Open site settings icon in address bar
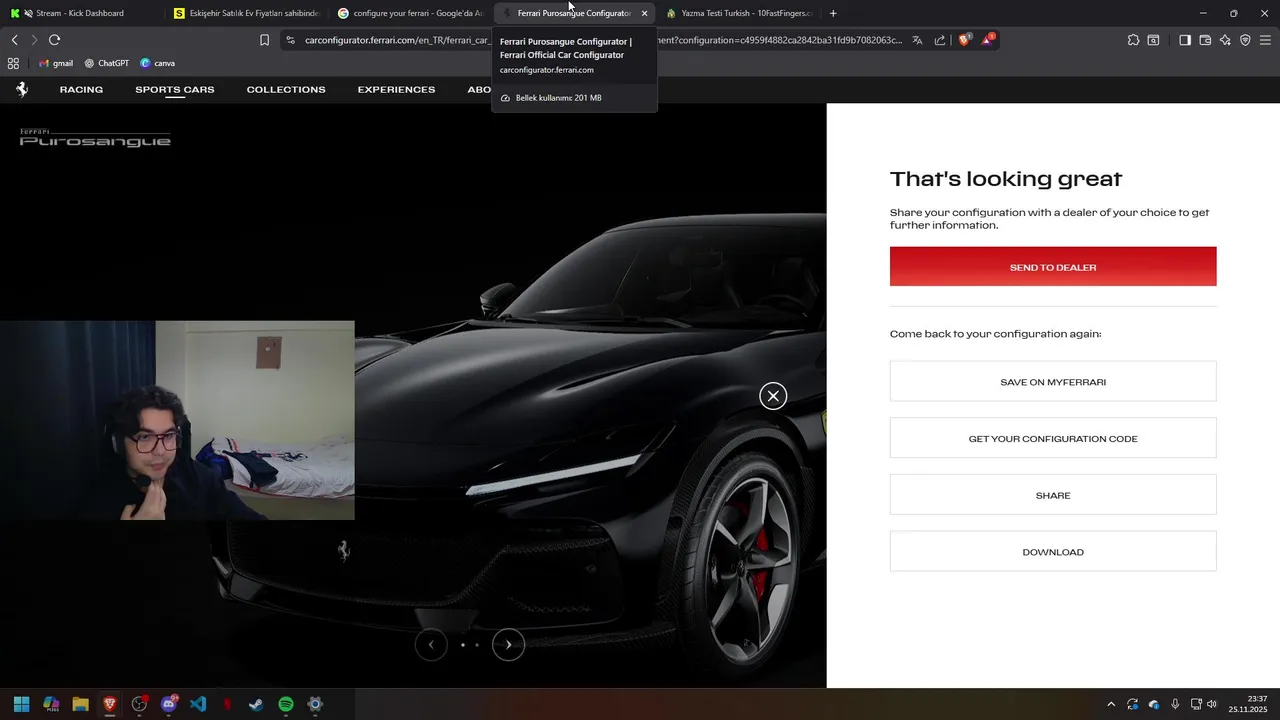Viewport: 1280px width, 720px height. click(290, 40)
